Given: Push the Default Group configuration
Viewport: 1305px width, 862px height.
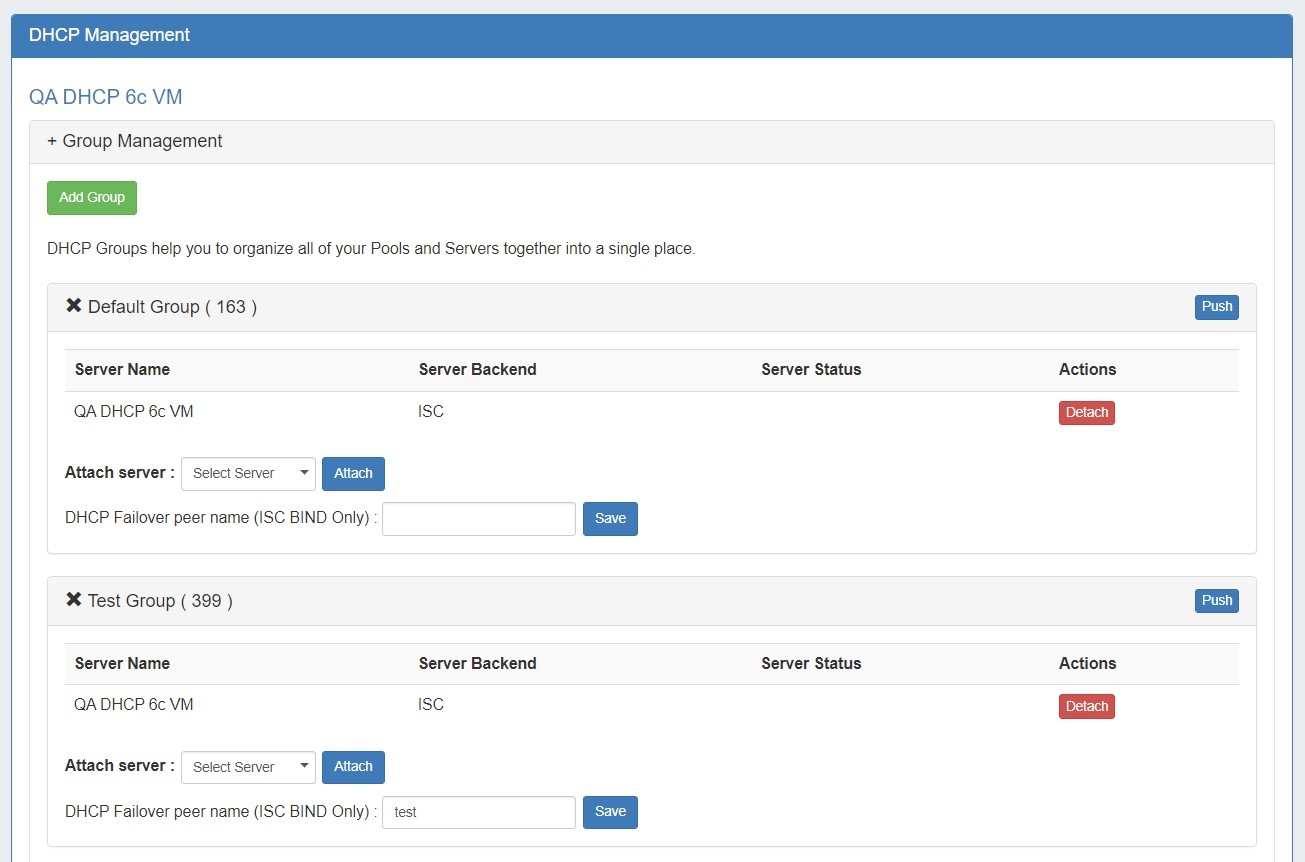Looking at the screenshot, I should click(x=1216, y=307).
